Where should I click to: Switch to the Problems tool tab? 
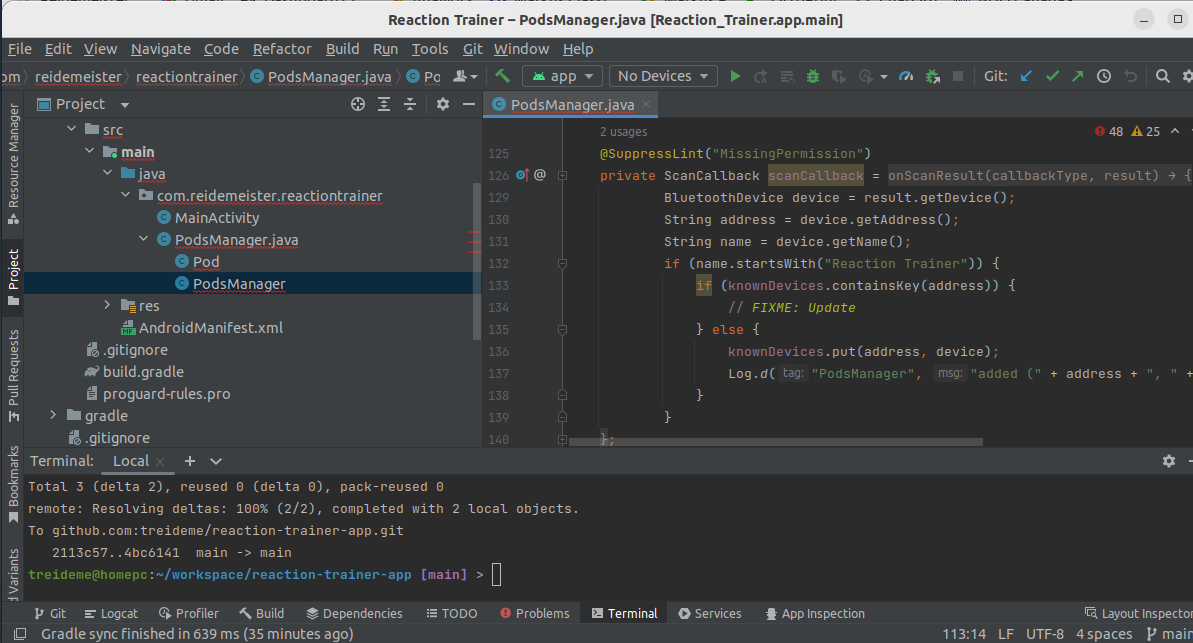click(x=534, y=613)
